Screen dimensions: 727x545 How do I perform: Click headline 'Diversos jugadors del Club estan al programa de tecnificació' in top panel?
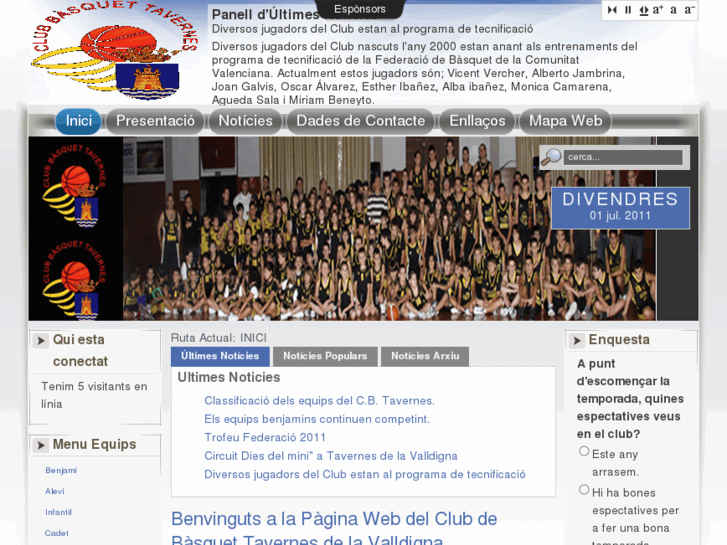372,29
